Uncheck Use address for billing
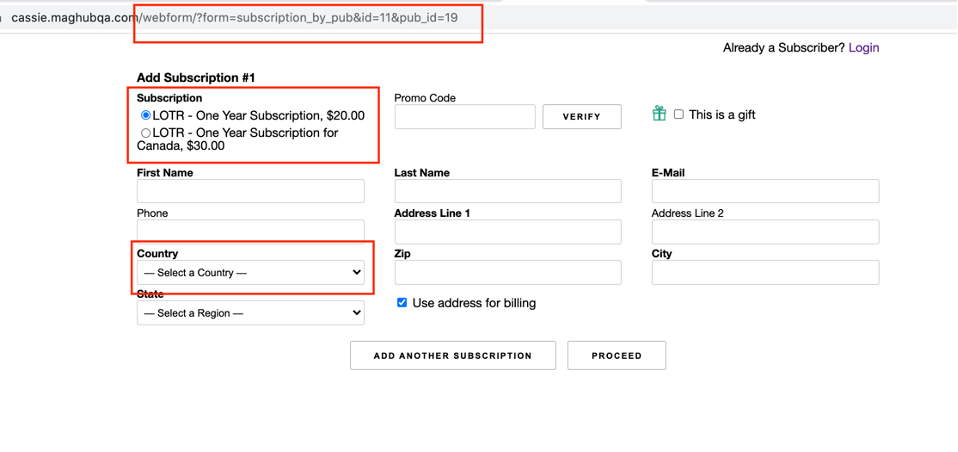The image size is (958, 452). (x=402, y=303)
